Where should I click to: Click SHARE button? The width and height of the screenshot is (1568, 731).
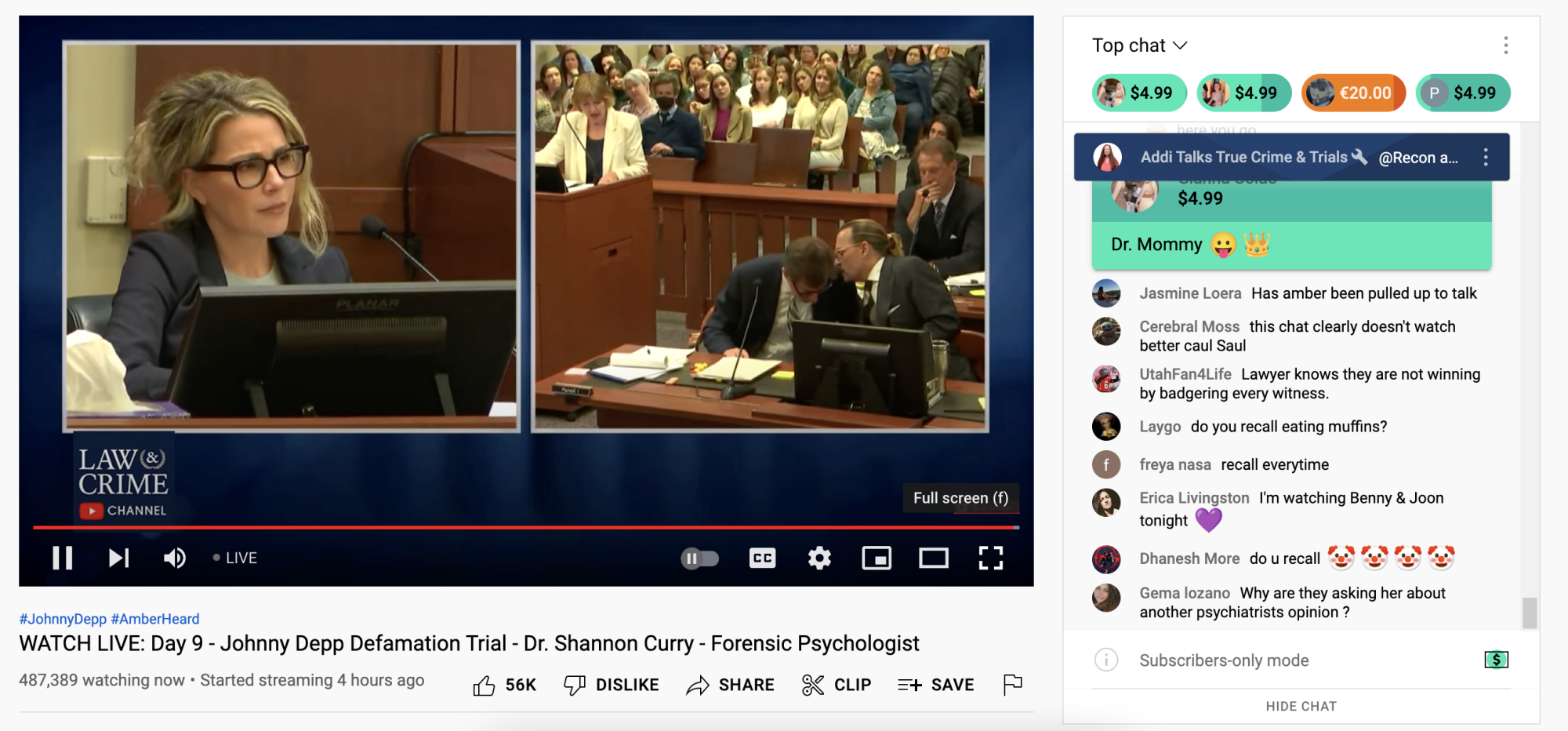(730, 685)
